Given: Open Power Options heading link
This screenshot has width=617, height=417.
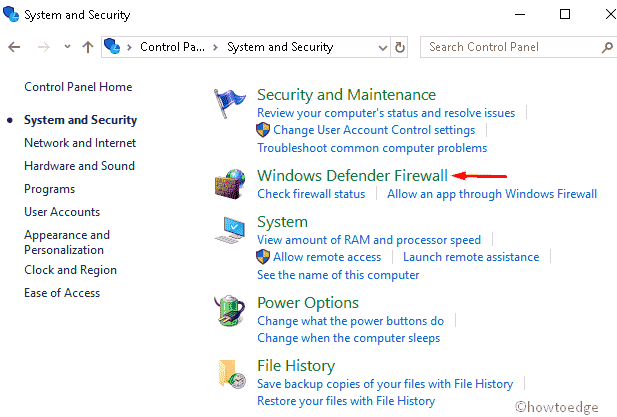Looking at the screenshot, I should click(x=308, y=303).
